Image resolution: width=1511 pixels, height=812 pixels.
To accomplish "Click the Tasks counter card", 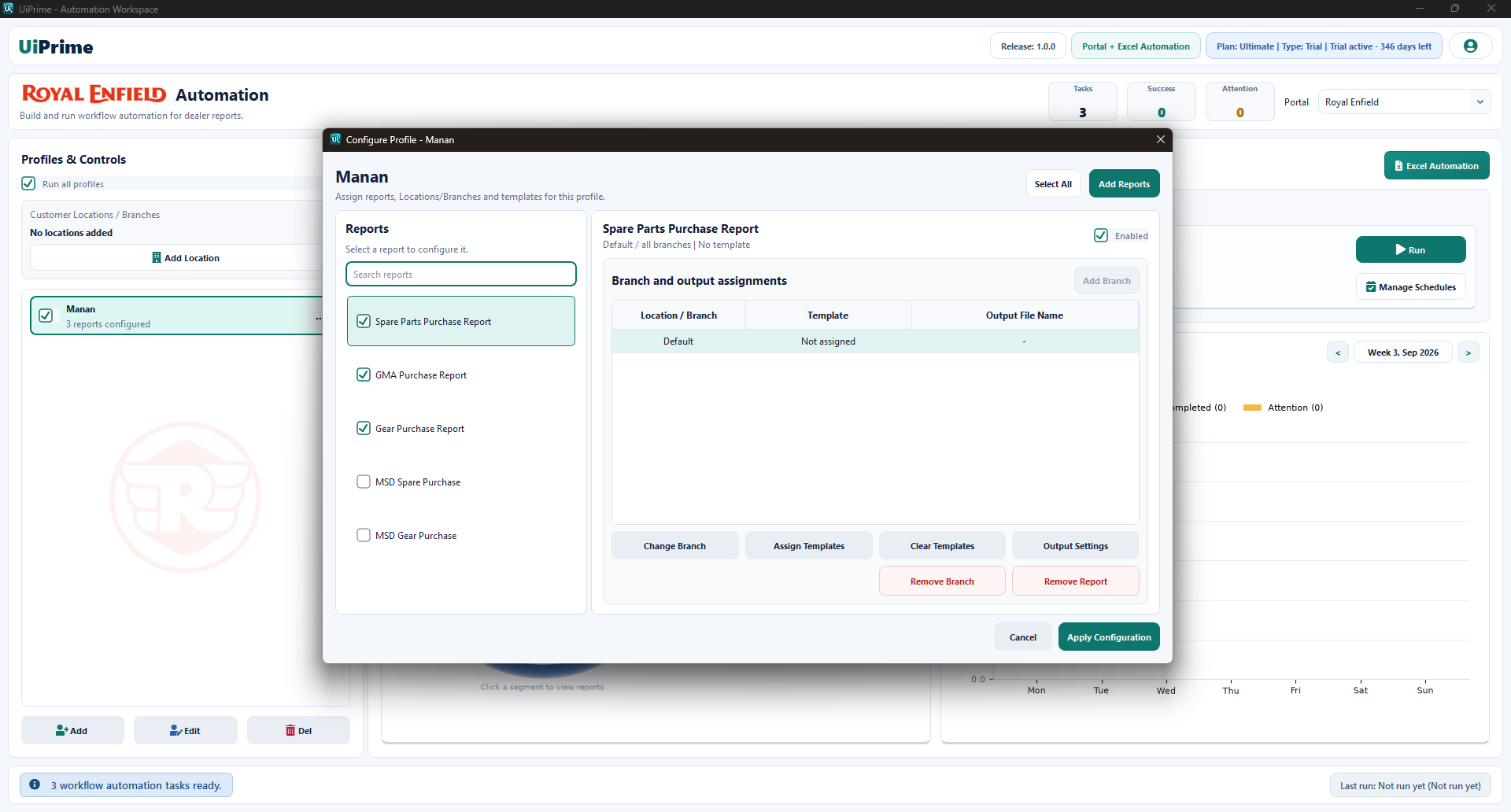I will pyautogui.click(x=1082, y=101).
